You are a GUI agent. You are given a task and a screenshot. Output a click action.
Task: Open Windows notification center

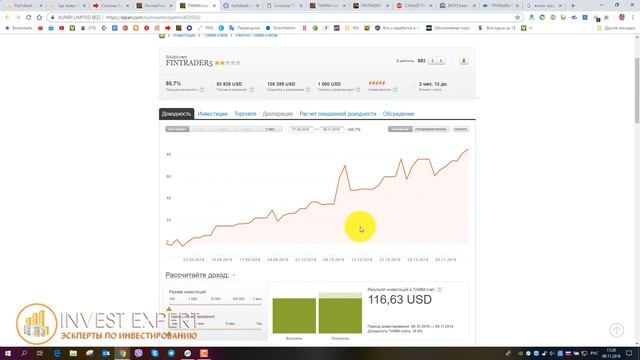[629, 353]
